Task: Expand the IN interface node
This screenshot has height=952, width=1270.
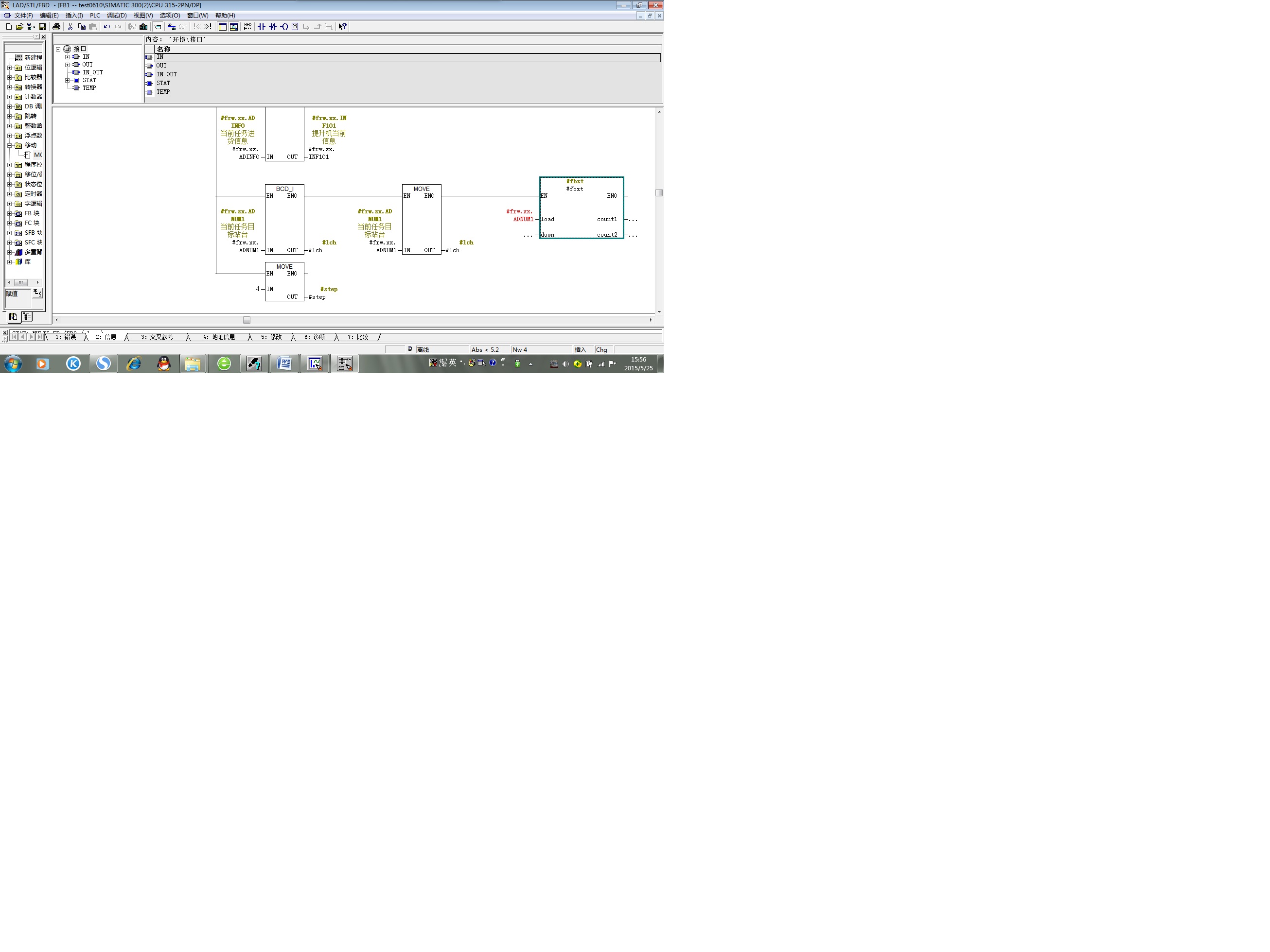Action: coord(67,57)
